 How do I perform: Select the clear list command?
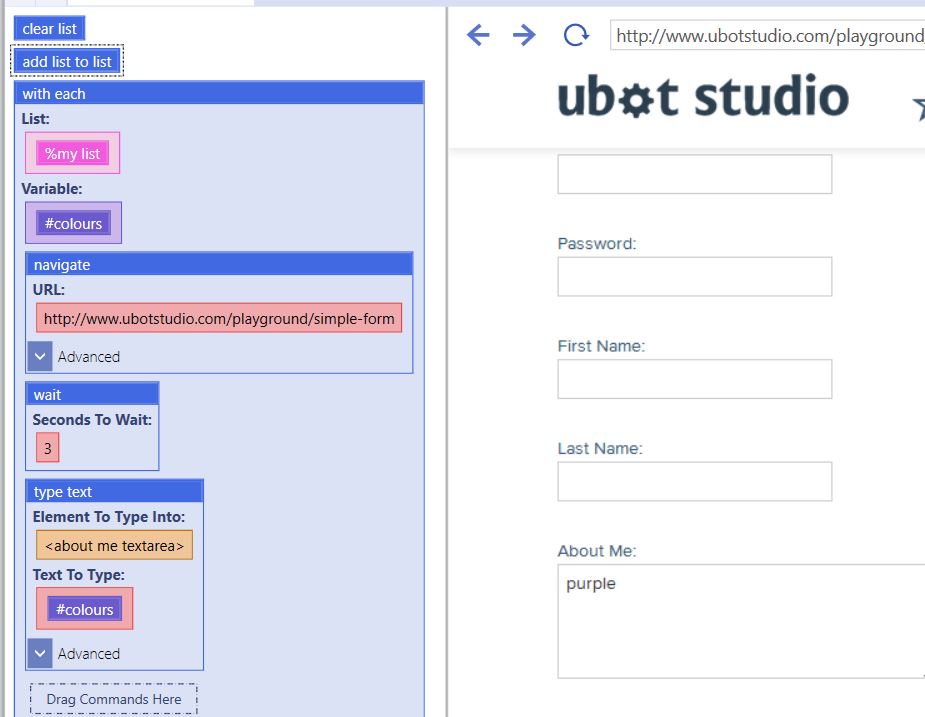tap(50, 28)
